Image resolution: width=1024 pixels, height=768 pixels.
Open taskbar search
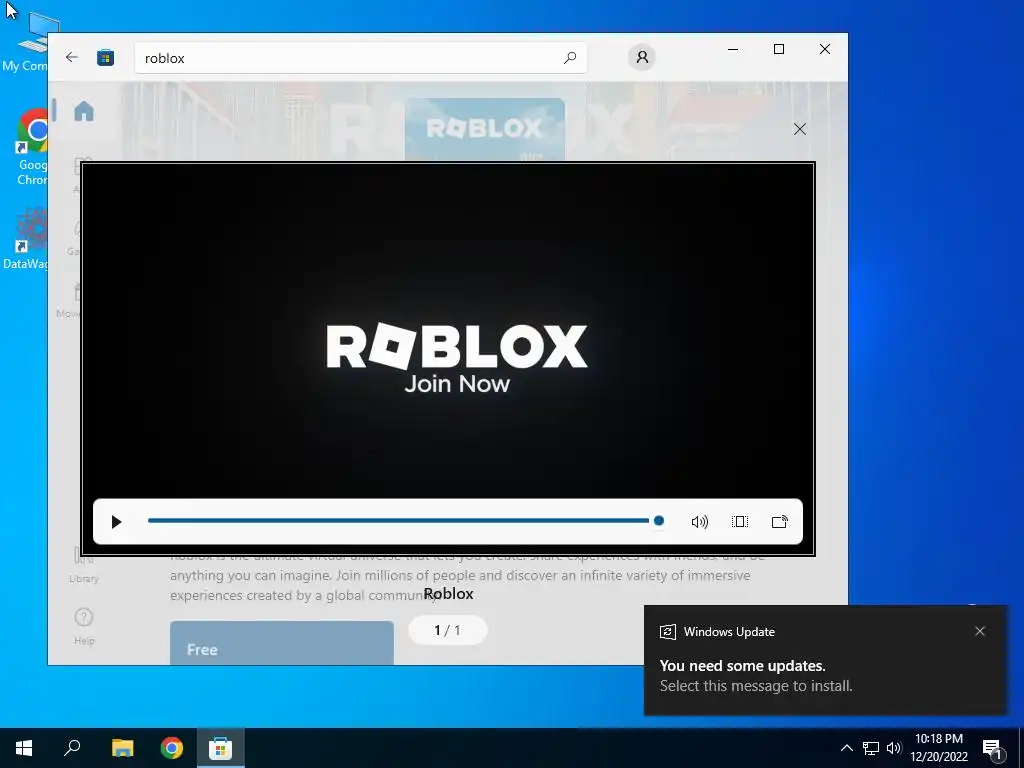[72, 748]
